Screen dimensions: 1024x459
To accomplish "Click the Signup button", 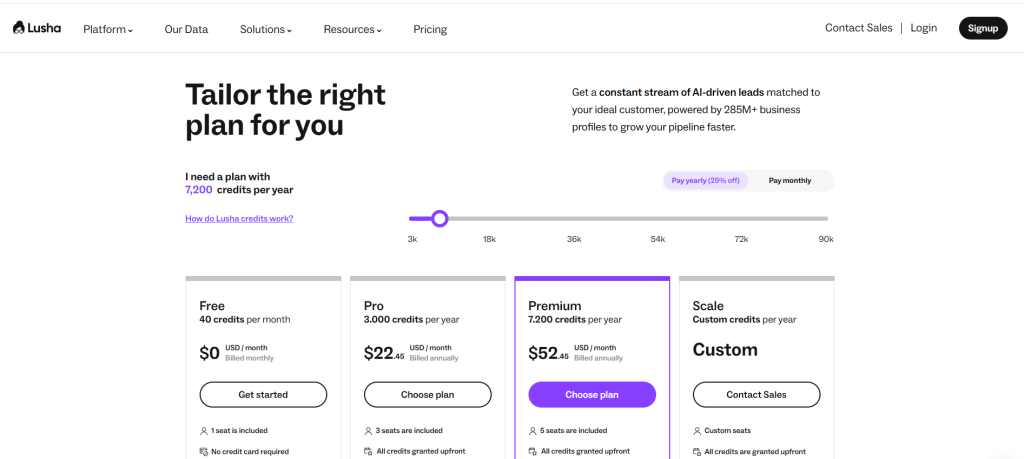I will (x=982, y=28).
